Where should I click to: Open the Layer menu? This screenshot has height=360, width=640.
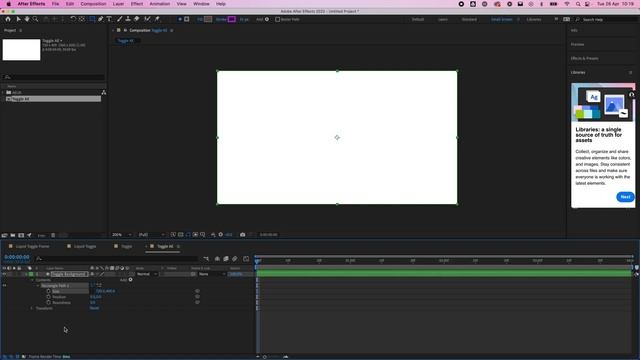point(118,4)
